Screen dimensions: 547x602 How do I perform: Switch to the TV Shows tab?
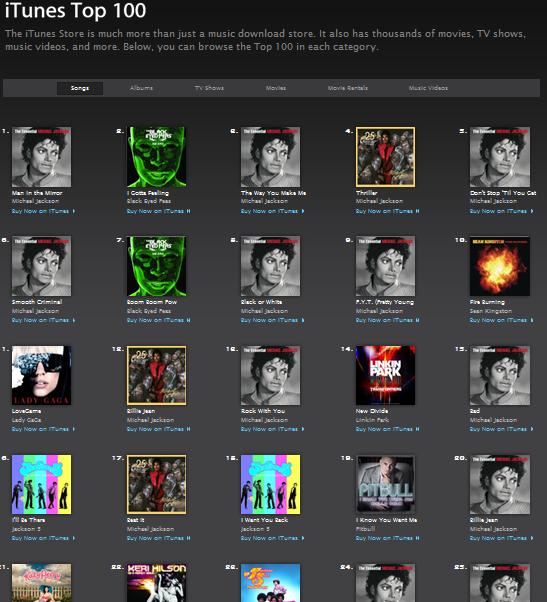point(209,88)
